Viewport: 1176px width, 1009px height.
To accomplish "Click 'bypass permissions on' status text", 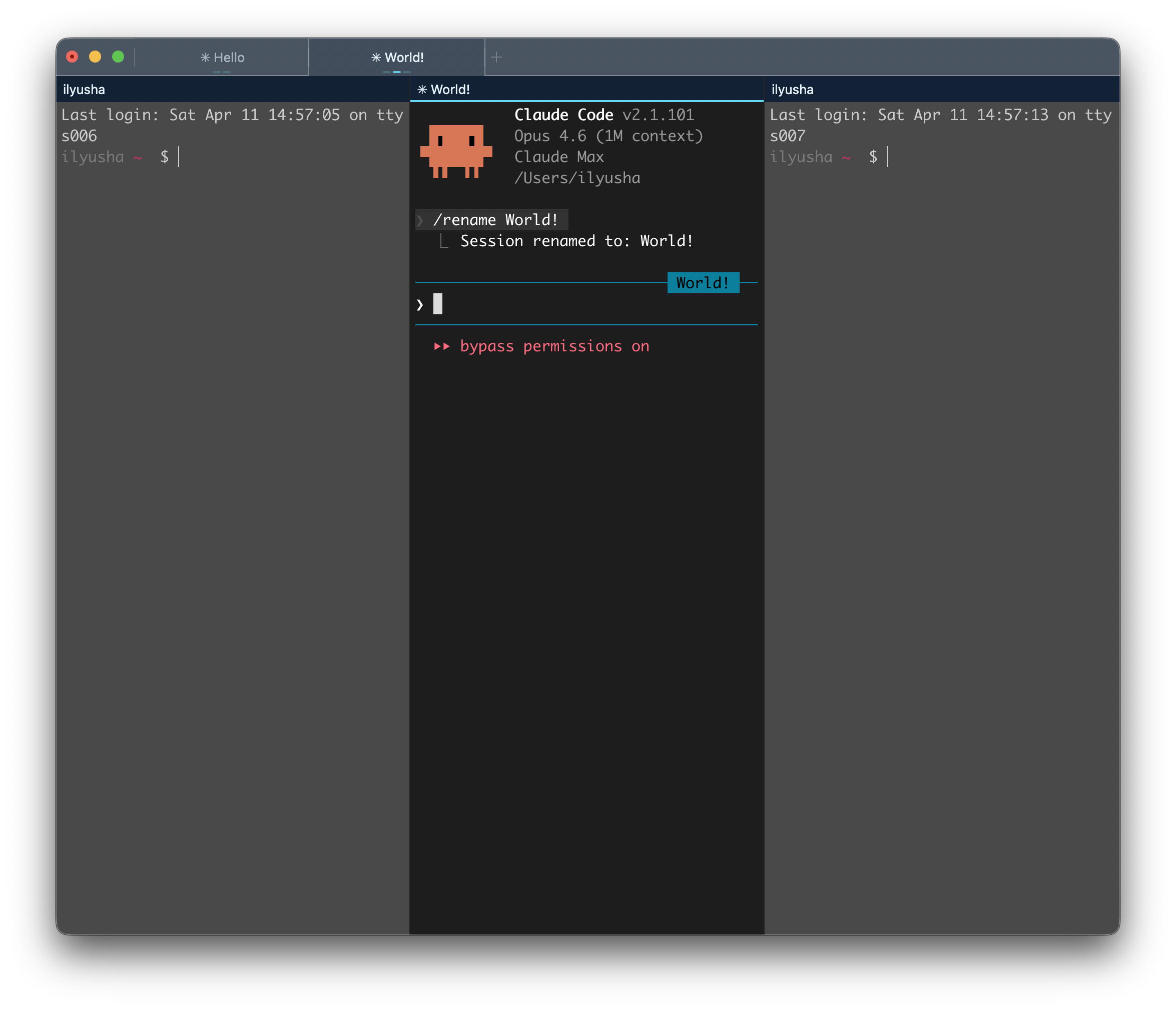I will pos(554,346).
